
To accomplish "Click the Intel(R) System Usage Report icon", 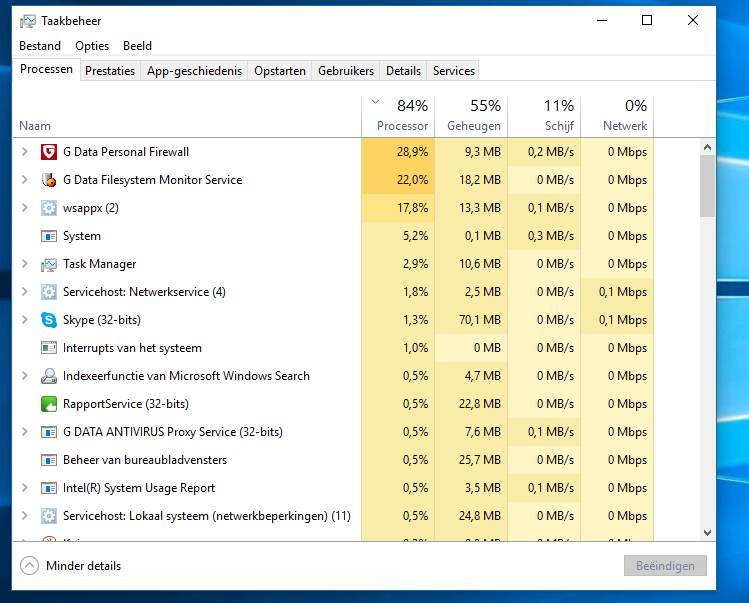I will pyautogui.click(x=49, y=488).
